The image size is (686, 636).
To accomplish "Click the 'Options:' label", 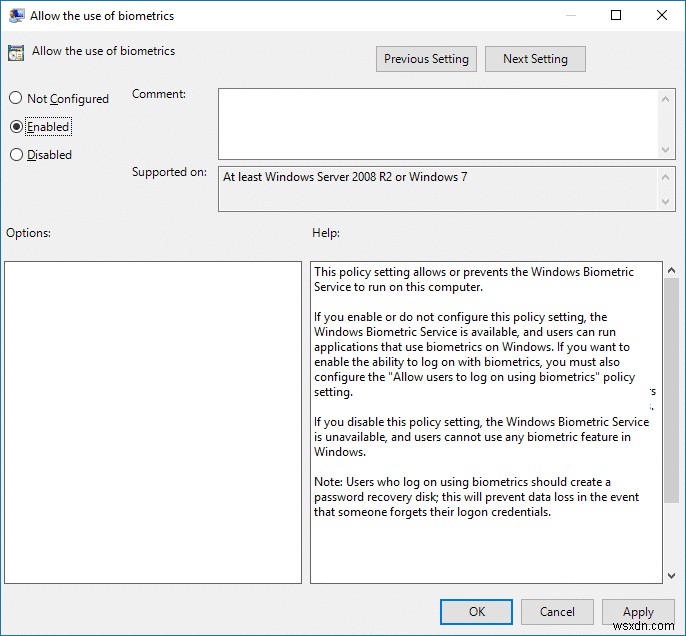I will pos(28,233).
